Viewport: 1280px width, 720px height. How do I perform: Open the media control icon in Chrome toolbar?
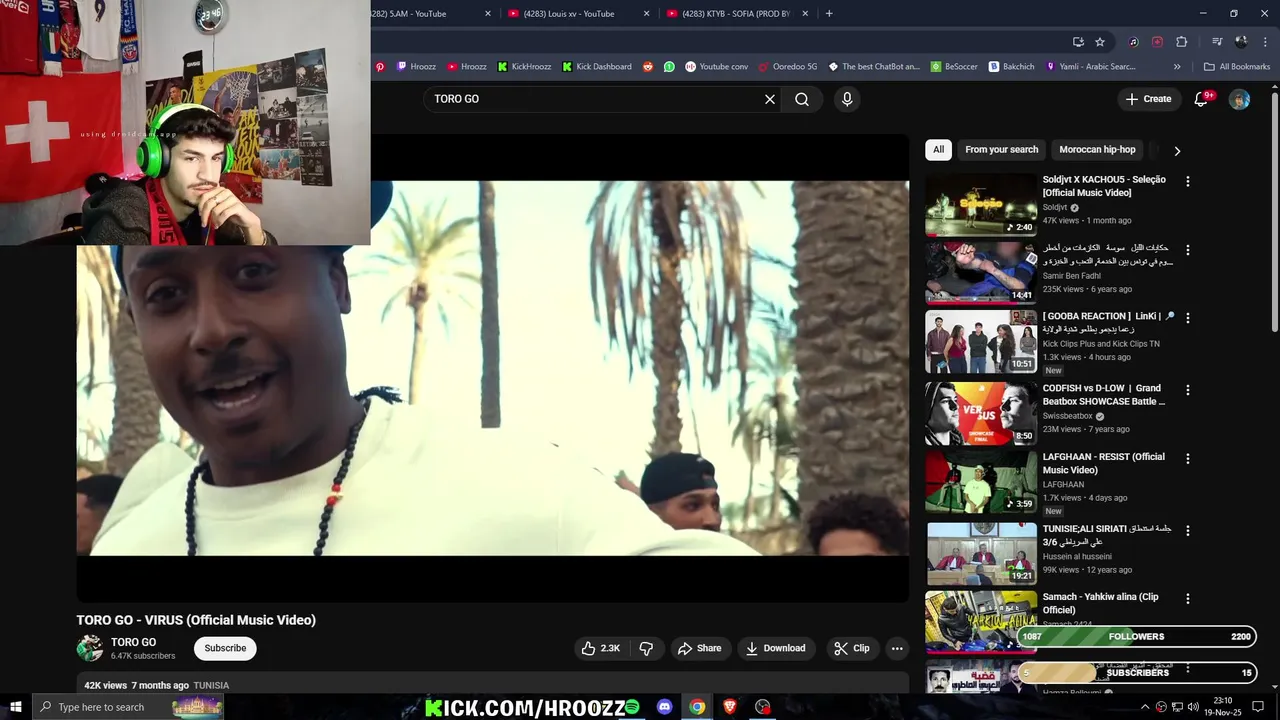[1216, 42]
